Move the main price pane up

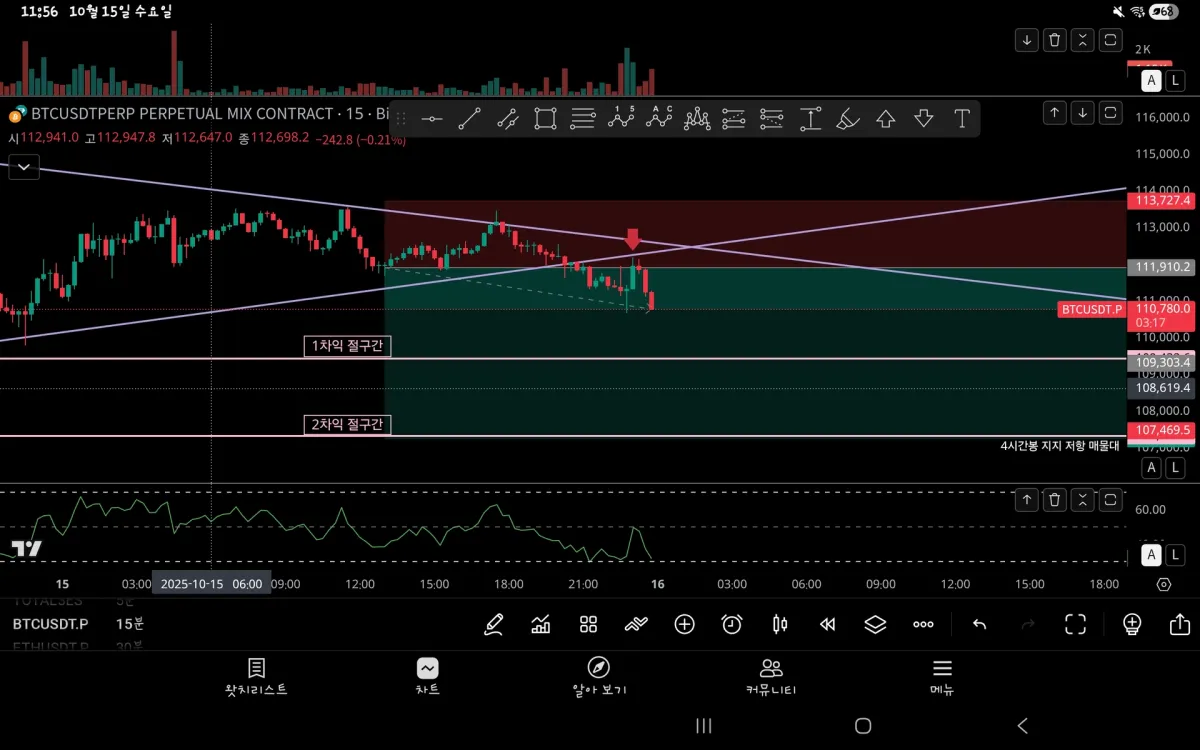coord(1055,113)
